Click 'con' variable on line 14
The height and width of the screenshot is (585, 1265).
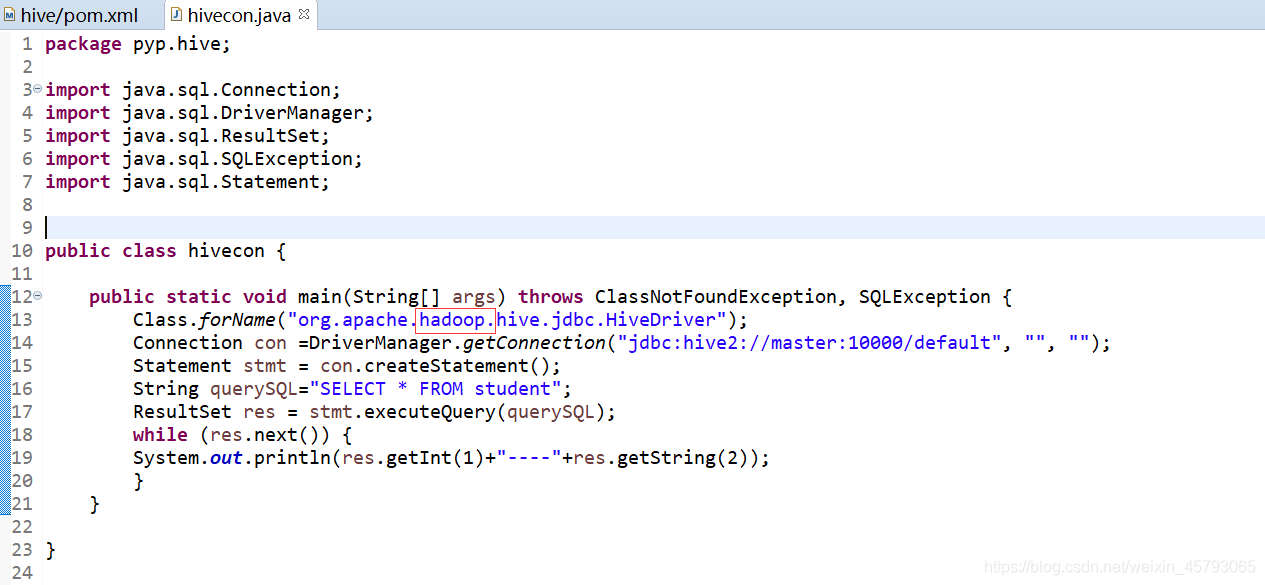point(270,343)
